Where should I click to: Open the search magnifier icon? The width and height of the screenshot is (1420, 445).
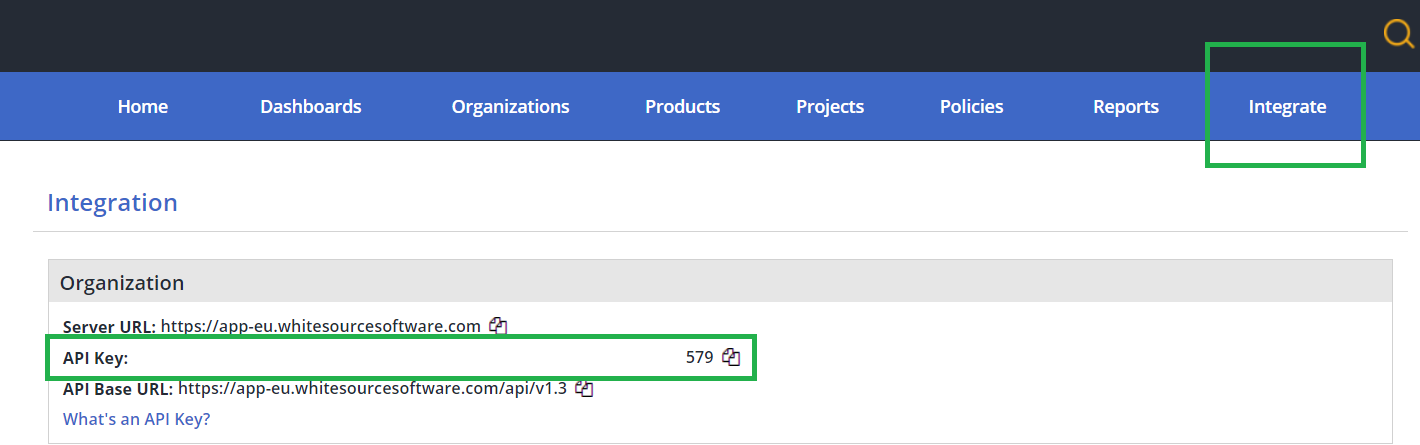click(1397, 36)
